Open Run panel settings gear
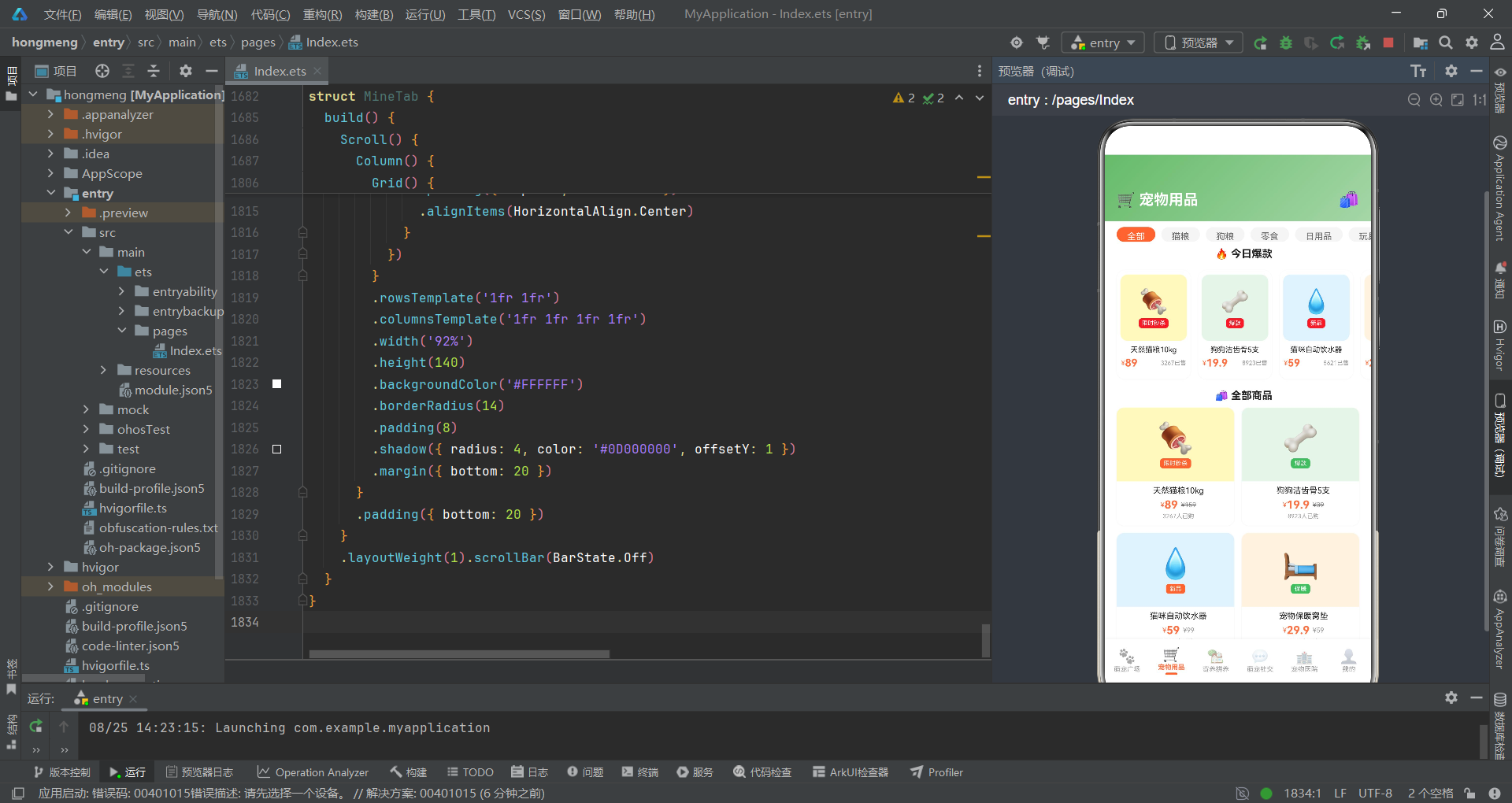The height and width of the screenshot is (803, 1512). point(1451,698)
